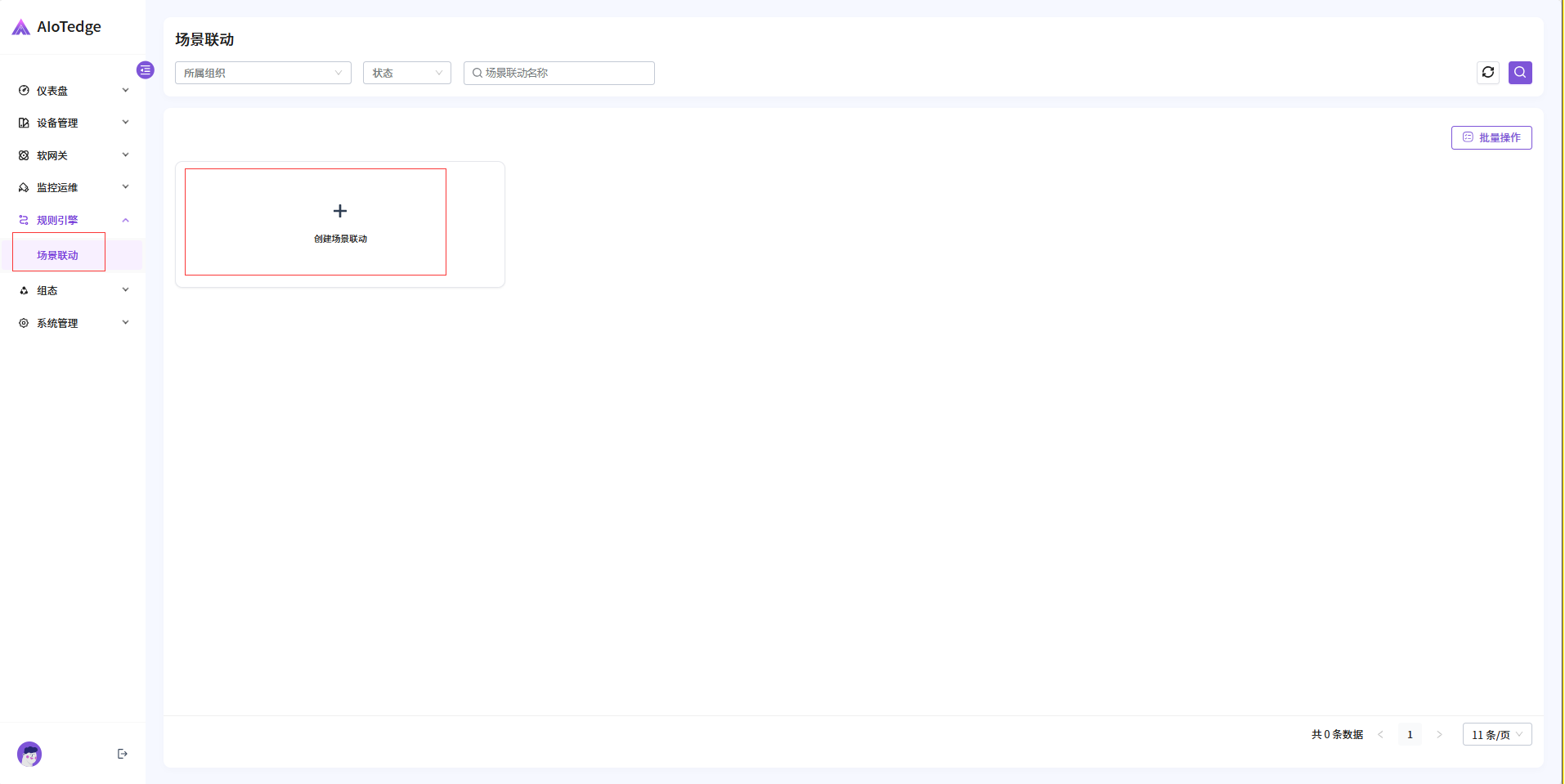Click magnifier icon in 场景联动名称 field

(x=478, y=73)
